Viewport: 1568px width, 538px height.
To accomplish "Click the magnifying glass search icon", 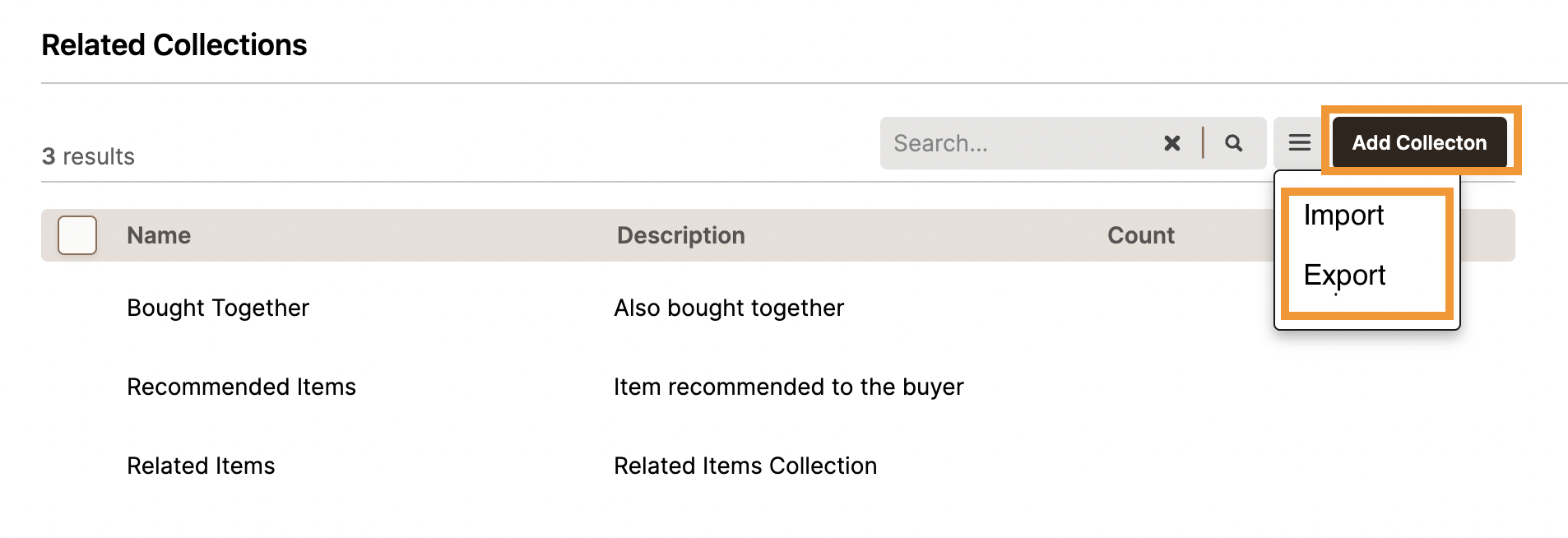I will pyautogui.click(x=1234, y=143).
